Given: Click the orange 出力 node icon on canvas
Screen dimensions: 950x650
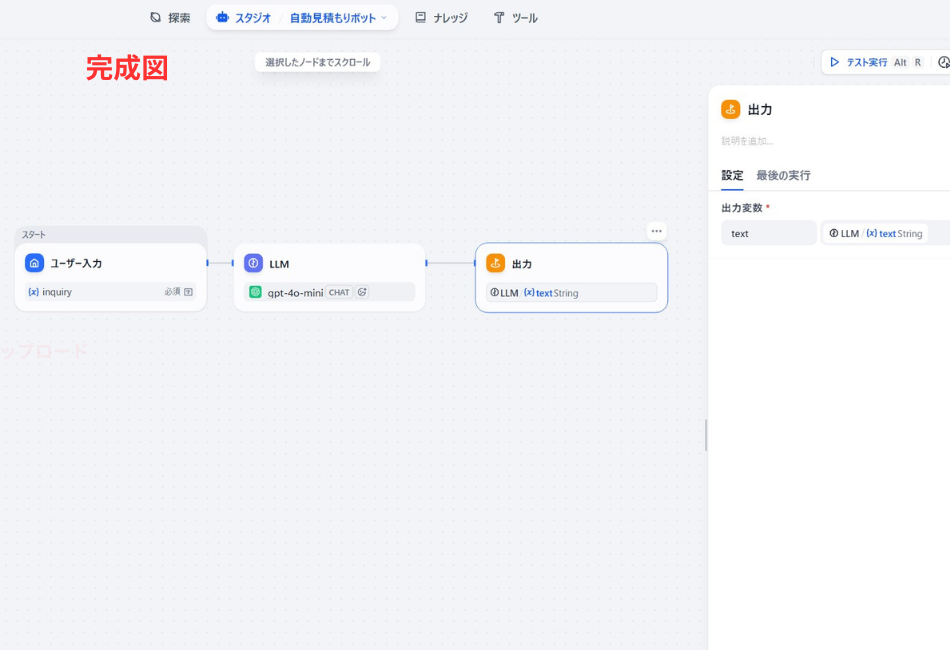Looking at the screenshot, I should pyautogui.click(x=495, y=263).
